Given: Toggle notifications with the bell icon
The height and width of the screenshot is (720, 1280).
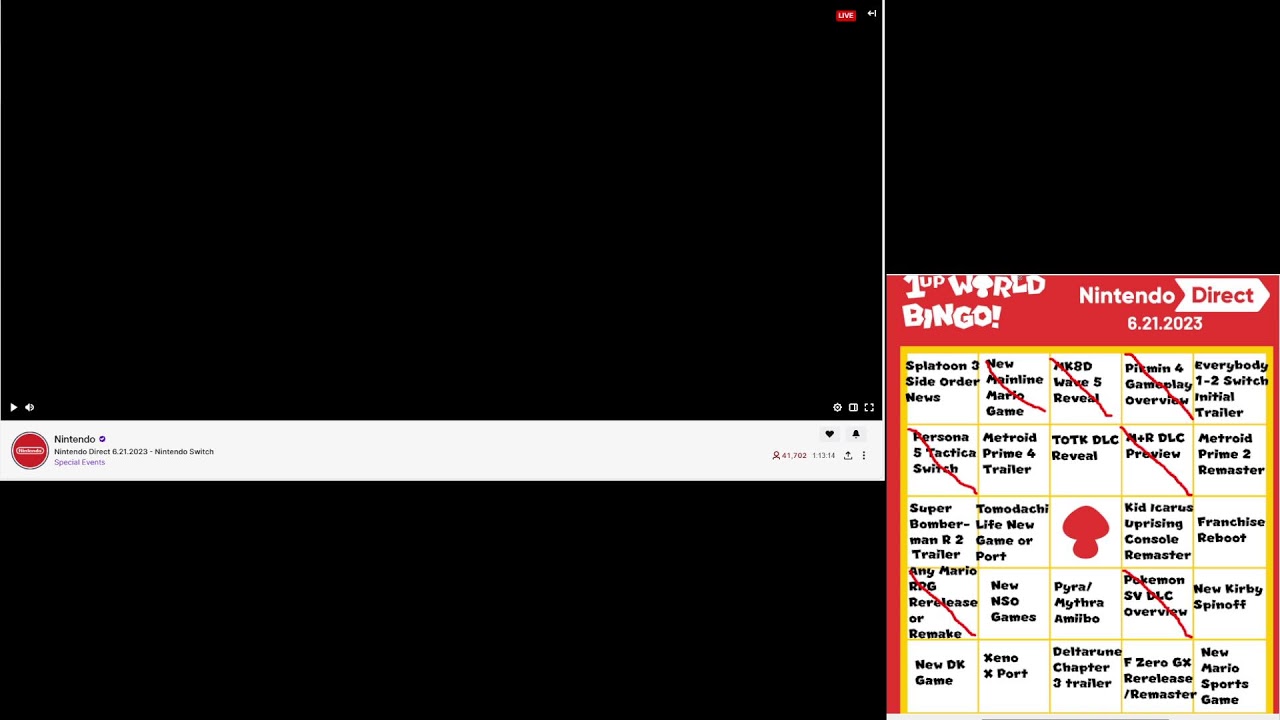Looking at the screenshot, I should [856, 434].
